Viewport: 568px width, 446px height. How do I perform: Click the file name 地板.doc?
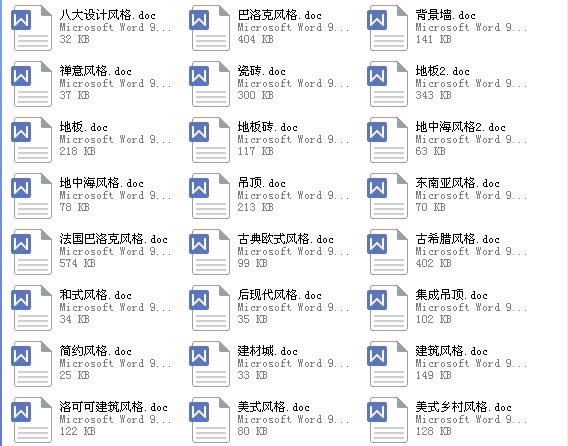pyautogui.click(x=84, y=127)
